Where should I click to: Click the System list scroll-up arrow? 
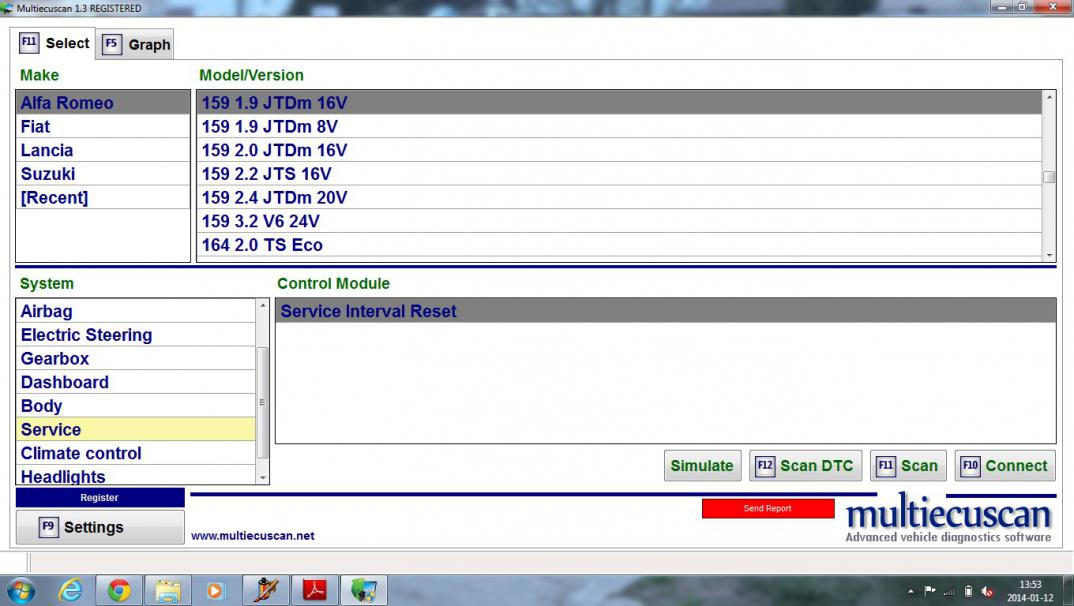[262, 305]
